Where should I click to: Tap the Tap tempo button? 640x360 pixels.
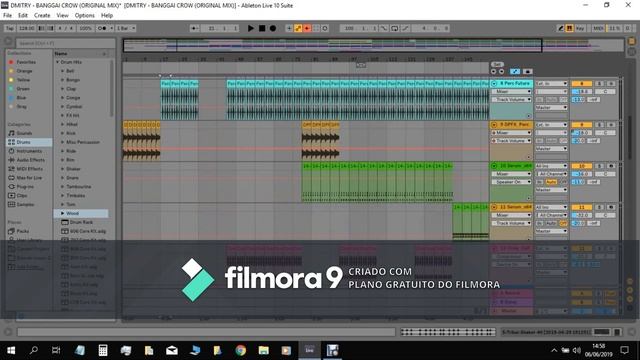(x=10, y=28)
